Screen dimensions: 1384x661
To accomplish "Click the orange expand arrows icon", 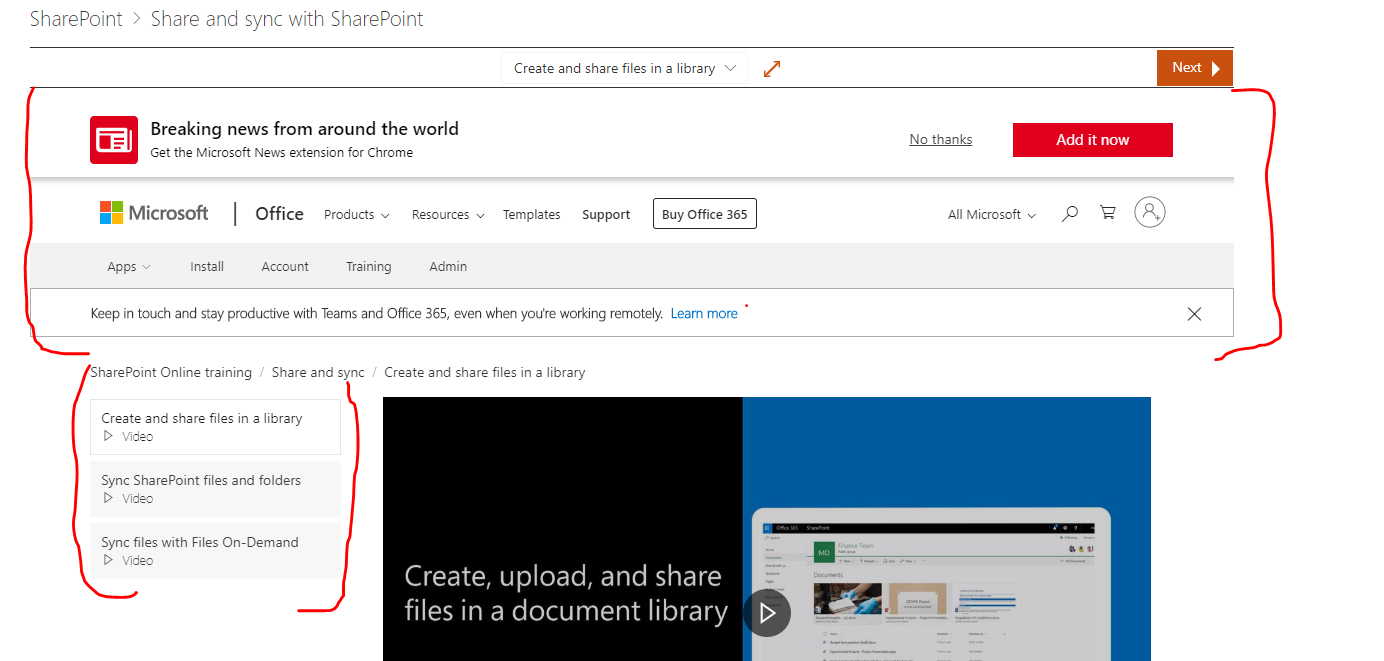I will 770,67.
